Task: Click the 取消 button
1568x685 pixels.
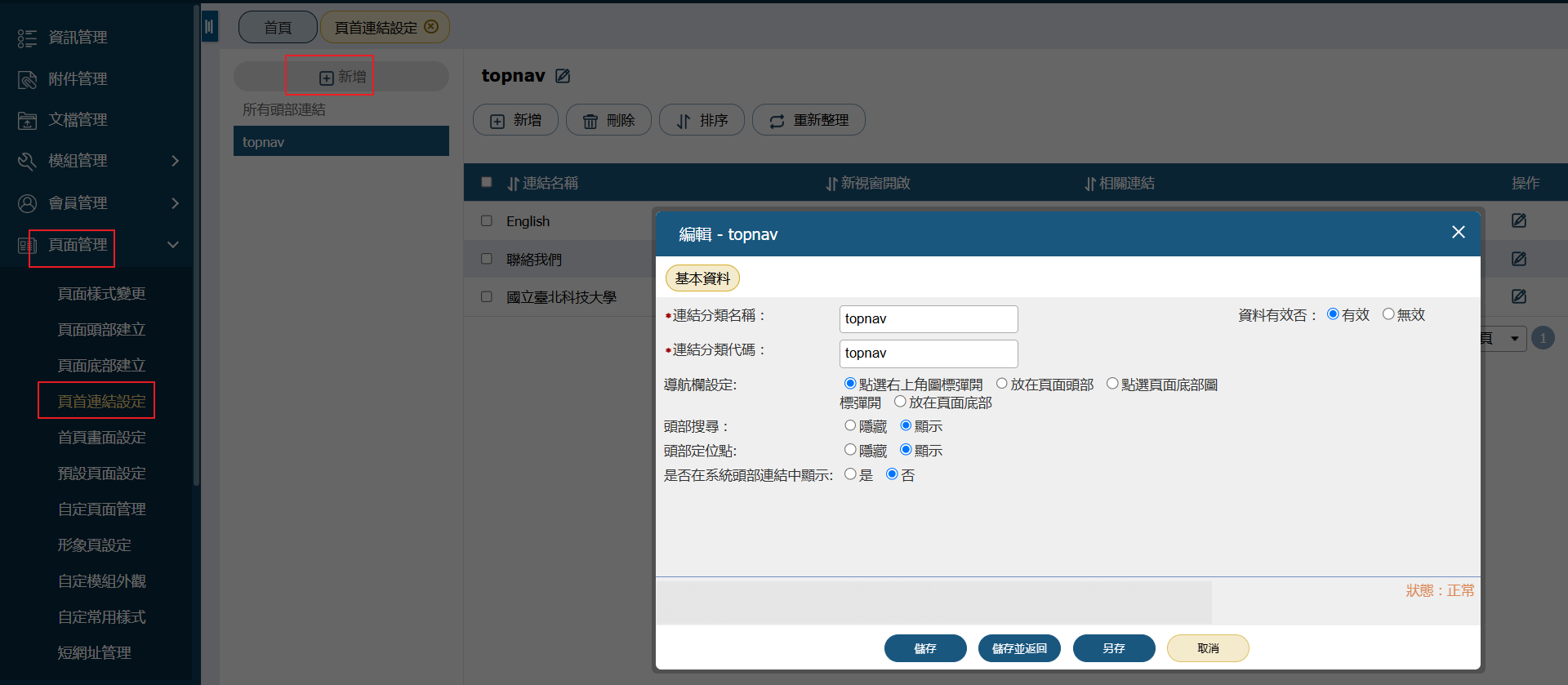Action: point(1208,648)
